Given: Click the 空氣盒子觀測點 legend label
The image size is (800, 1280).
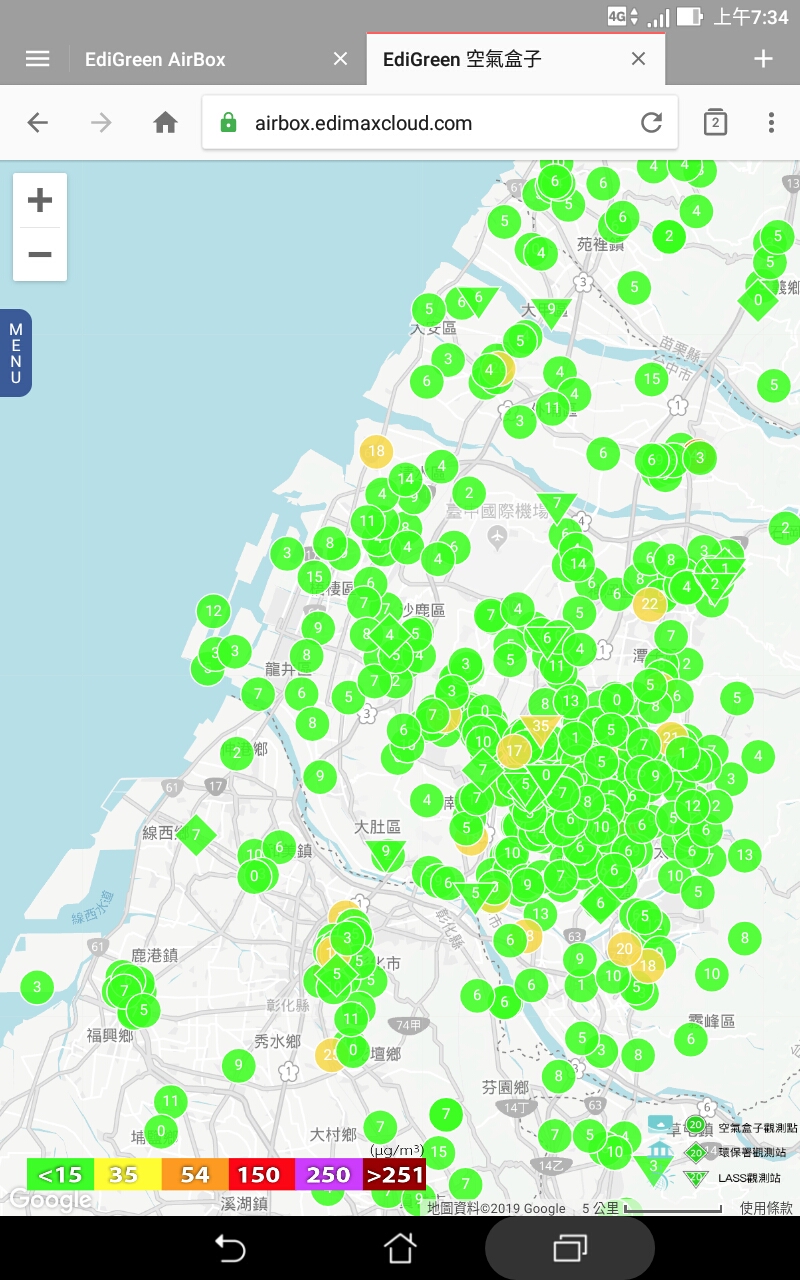Looking at the screenshot, I should click(757, 1128).
